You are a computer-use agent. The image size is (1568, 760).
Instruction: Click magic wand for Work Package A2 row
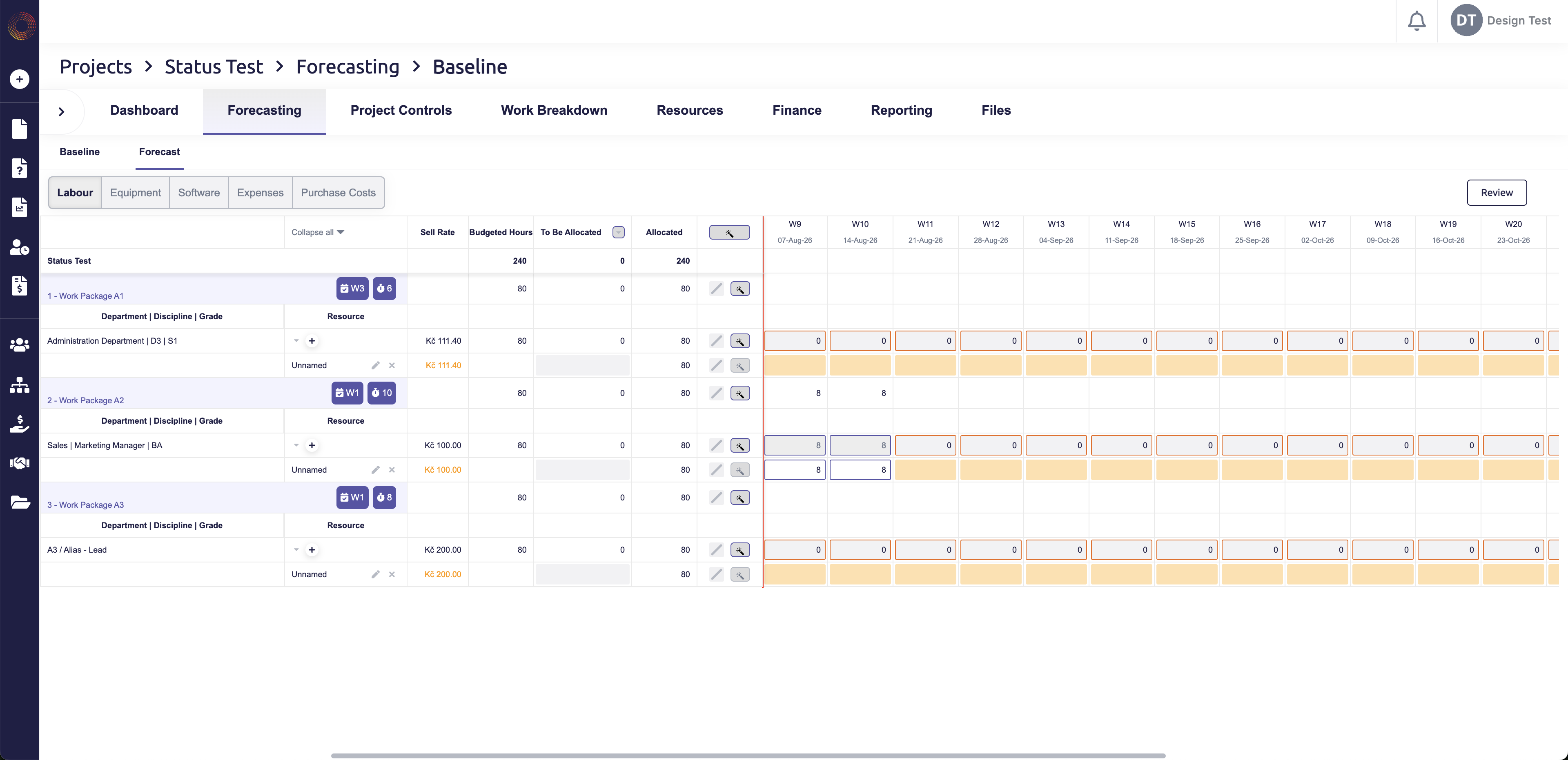pos(740,393)
